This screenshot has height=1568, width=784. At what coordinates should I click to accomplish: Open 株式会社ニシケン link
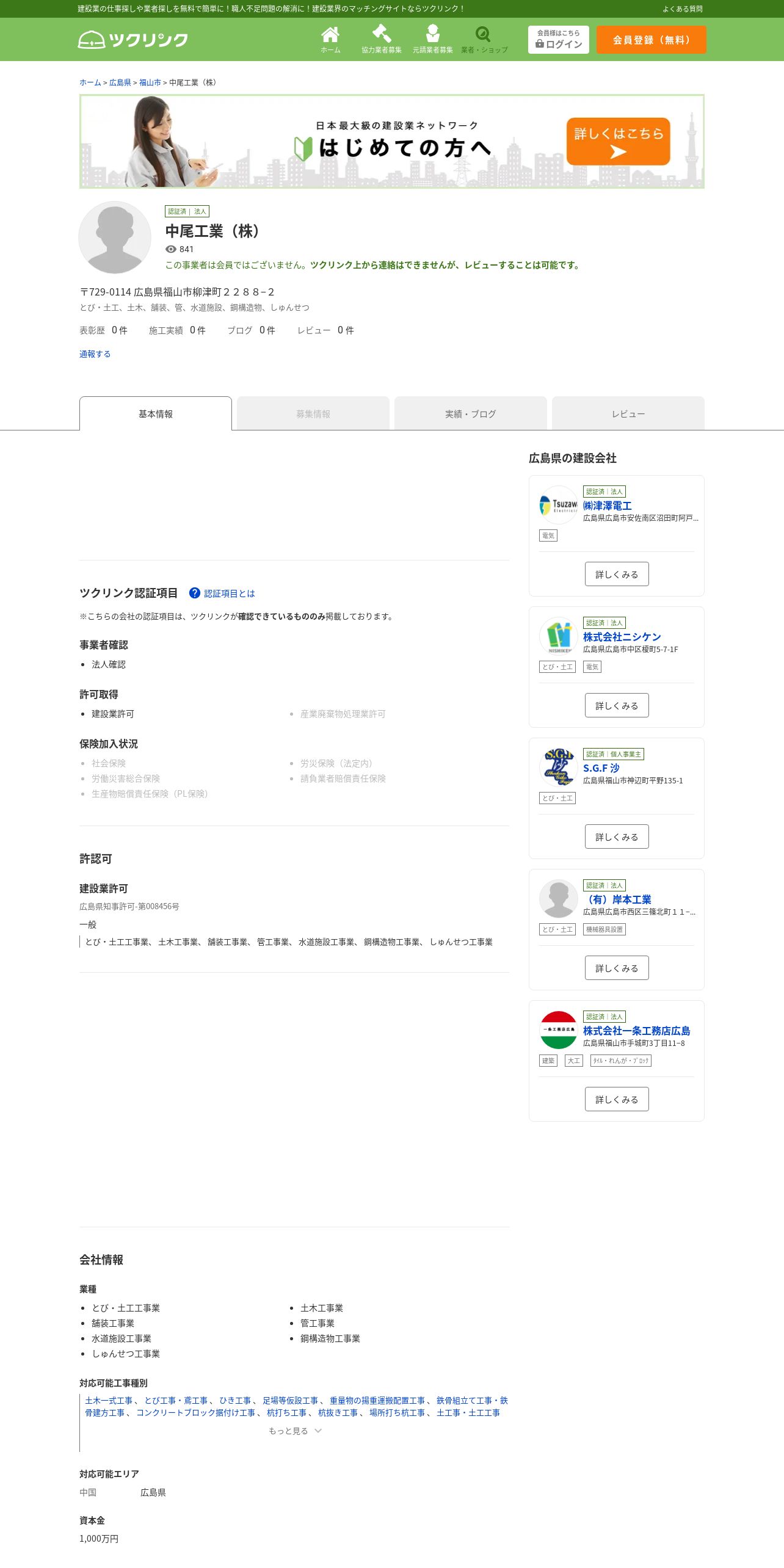[622, 637]
